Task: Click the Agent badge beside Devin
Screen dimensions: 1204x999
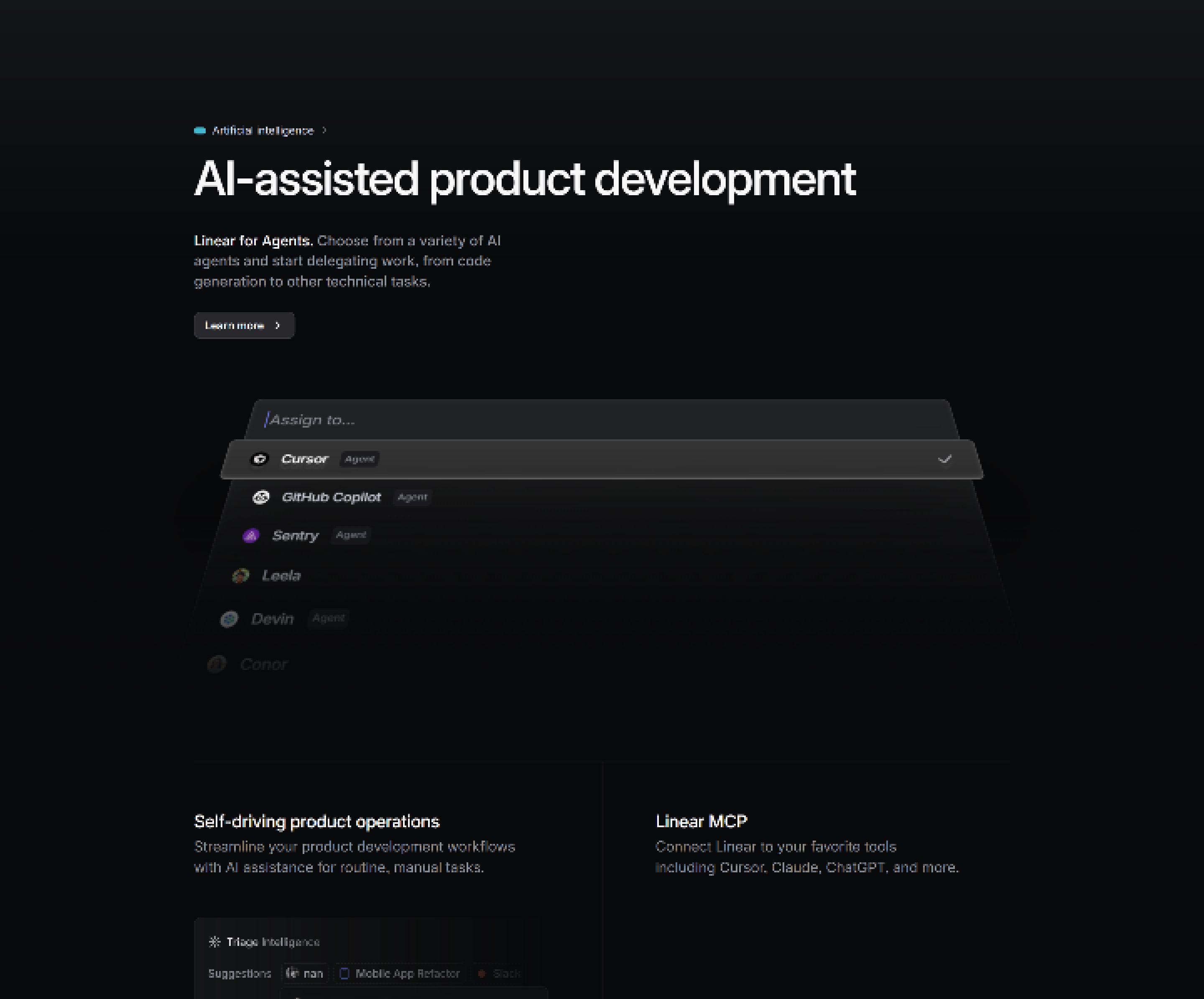Action: [329, 618]
